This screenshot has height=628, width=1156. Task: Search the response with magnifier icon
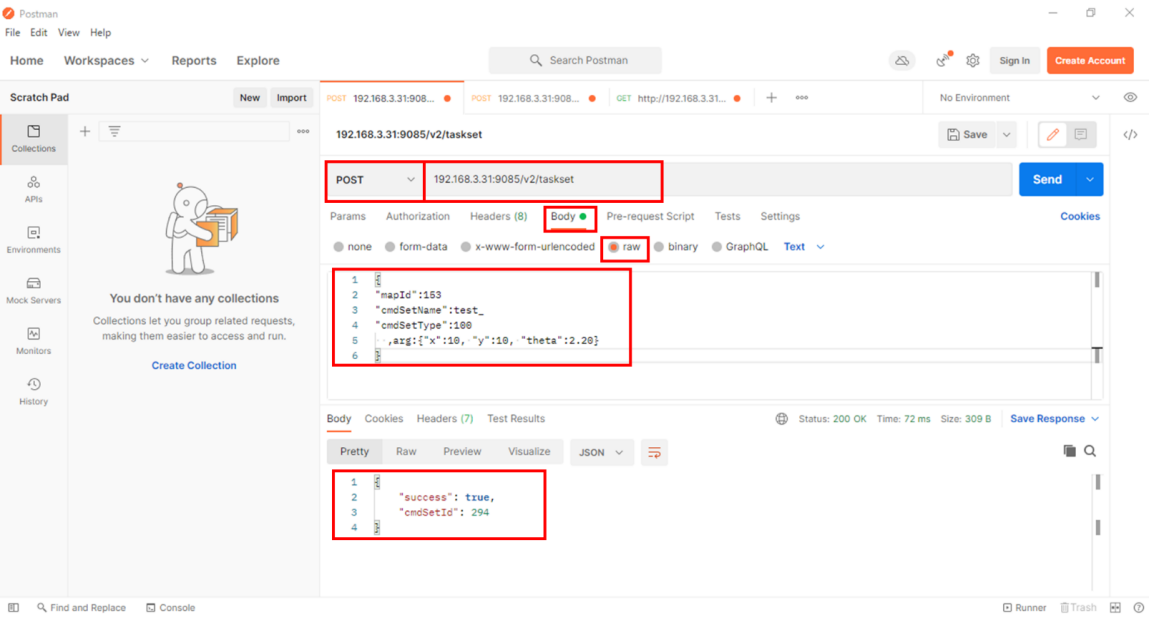point(1090,452)
